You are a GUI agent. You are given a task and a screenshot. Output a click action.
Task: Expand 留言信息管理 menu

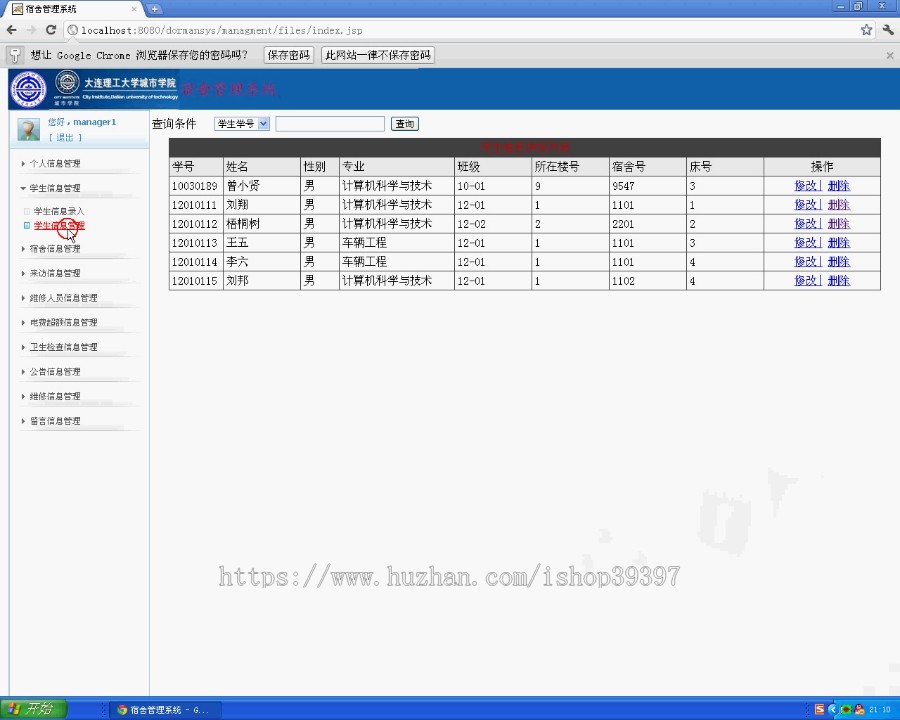tap(55, 421)
